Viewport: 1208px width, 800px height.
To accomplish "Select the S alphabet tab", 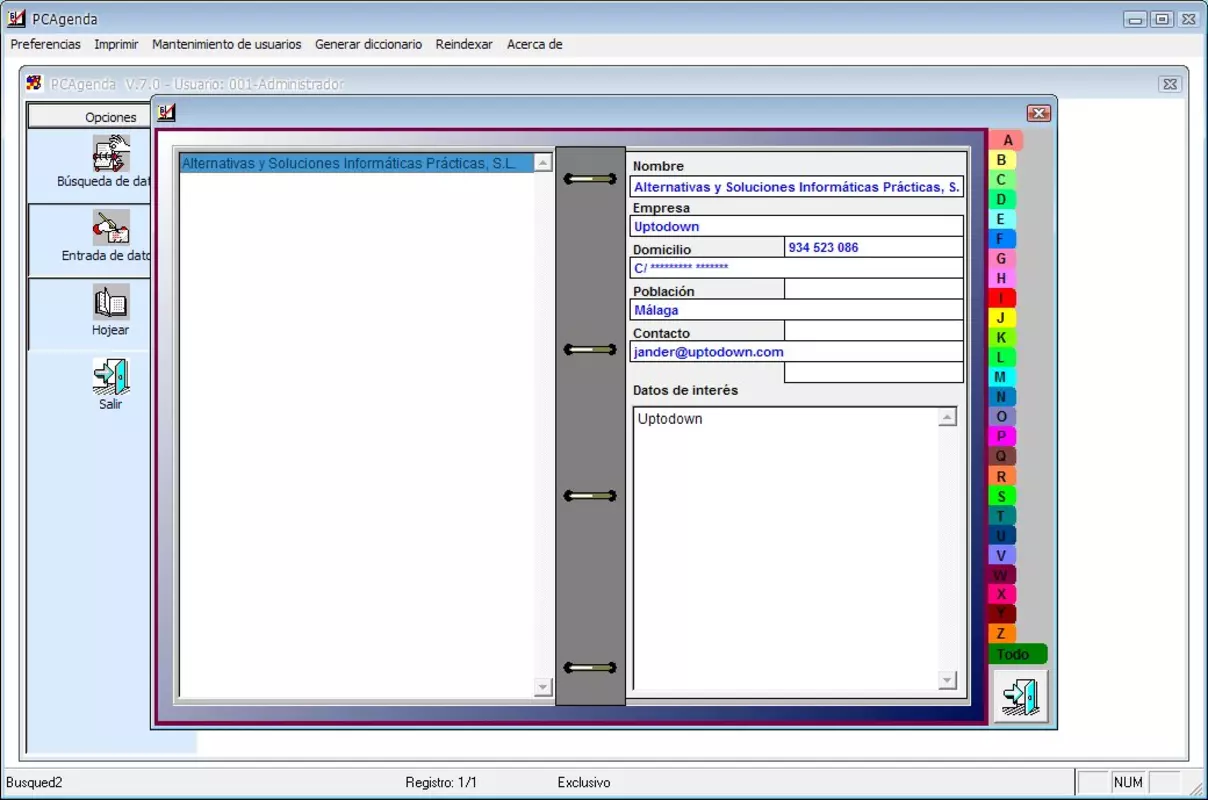I will point(1002,496).
